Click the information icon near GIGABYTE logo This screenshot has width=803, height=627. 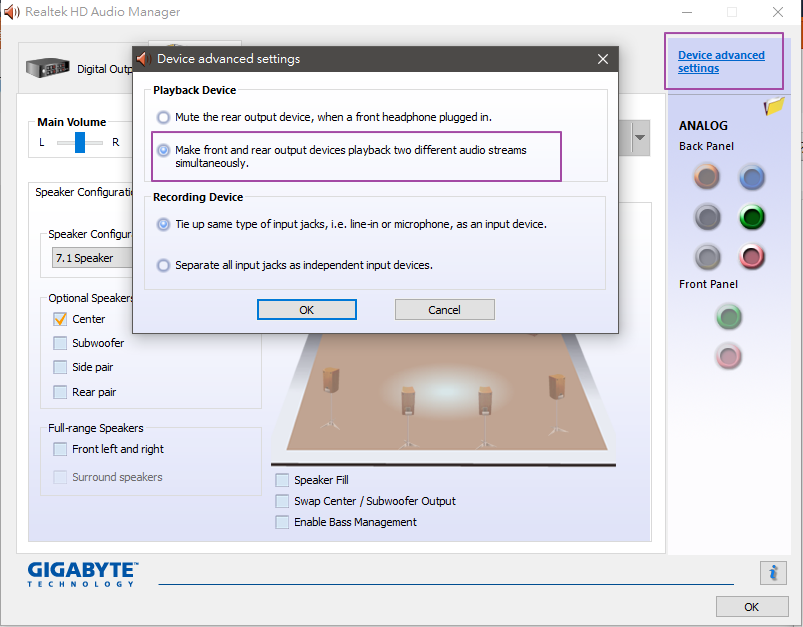(x=772, y=573)
